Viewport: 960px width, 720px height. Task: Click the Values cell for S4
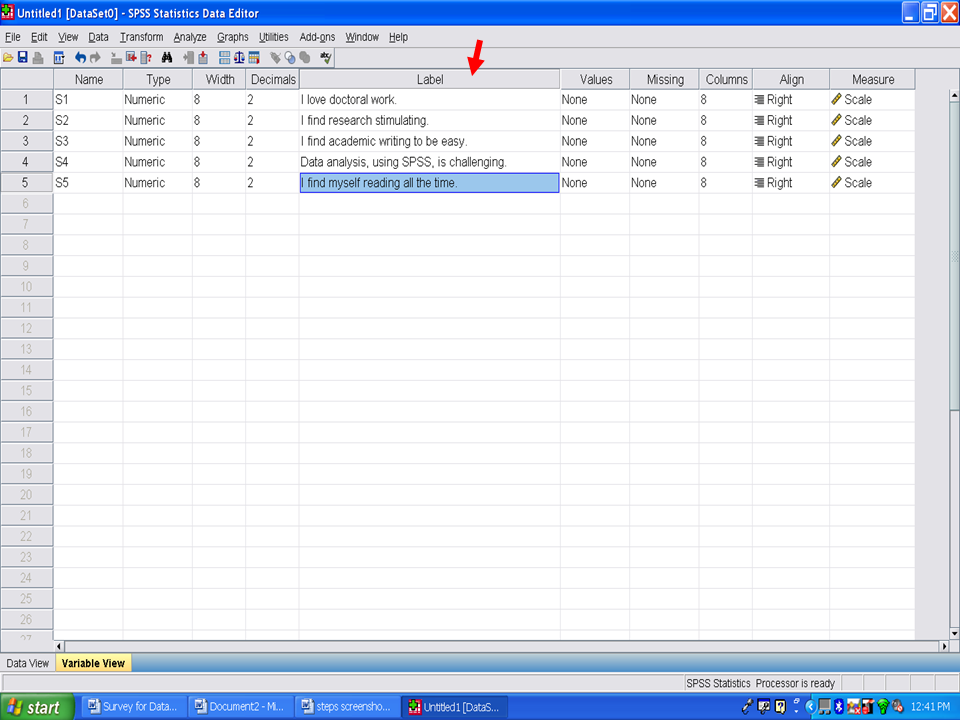tap(593, 162)
